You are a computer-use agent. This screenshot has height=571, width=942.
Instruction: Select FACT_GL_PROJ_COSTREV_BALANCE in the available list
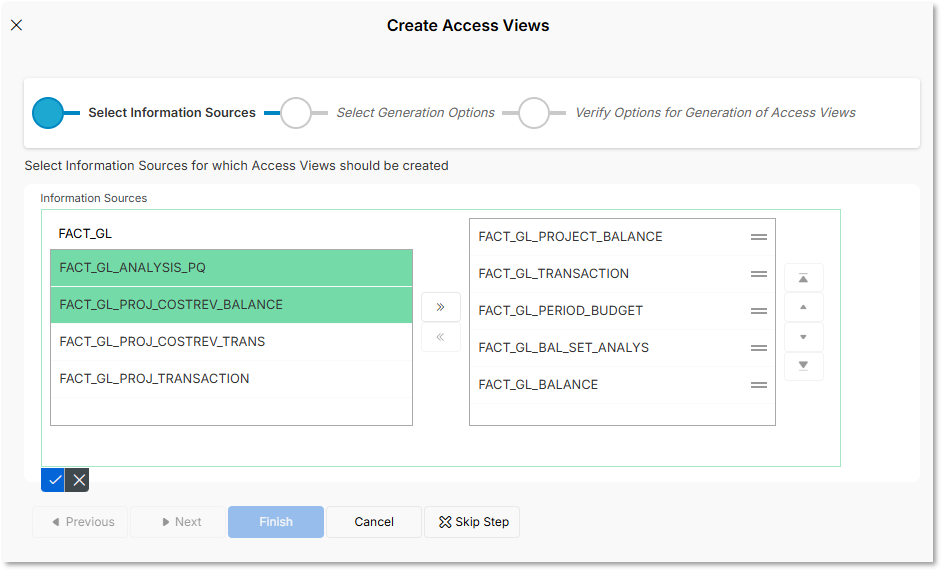231,305
